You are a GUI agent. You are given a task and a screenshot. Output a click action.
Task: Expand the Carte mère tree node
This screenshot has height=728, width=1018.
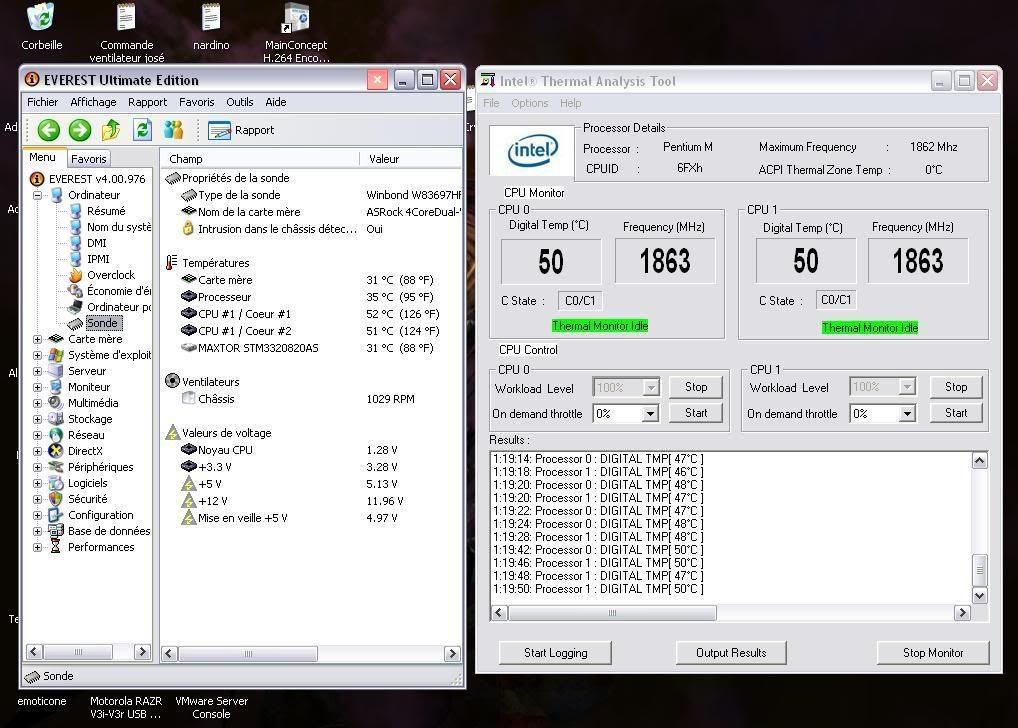pyautogui.click(x=38, y=339)
